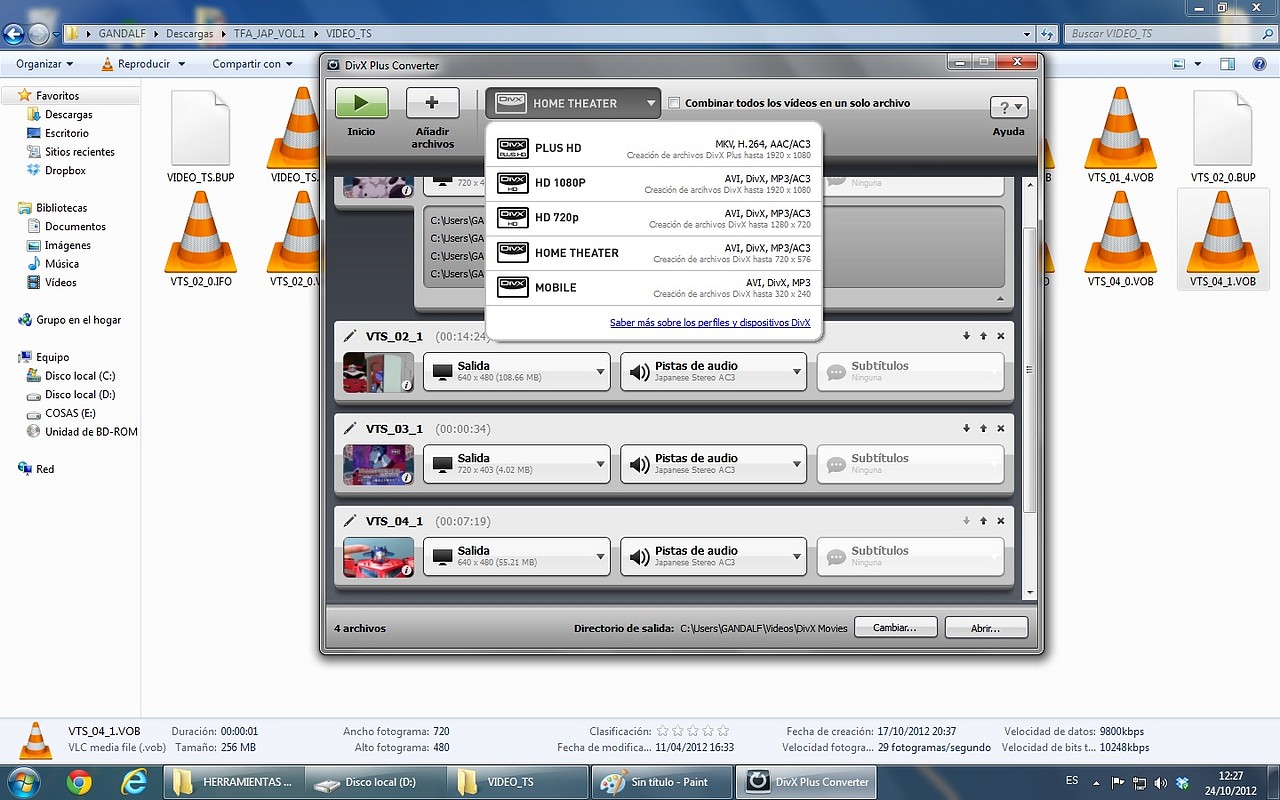Show info for the VTS_04_1 thumbnail
Image resolution: width=1280 pixels, height=800 pixels.
point(406,570)
